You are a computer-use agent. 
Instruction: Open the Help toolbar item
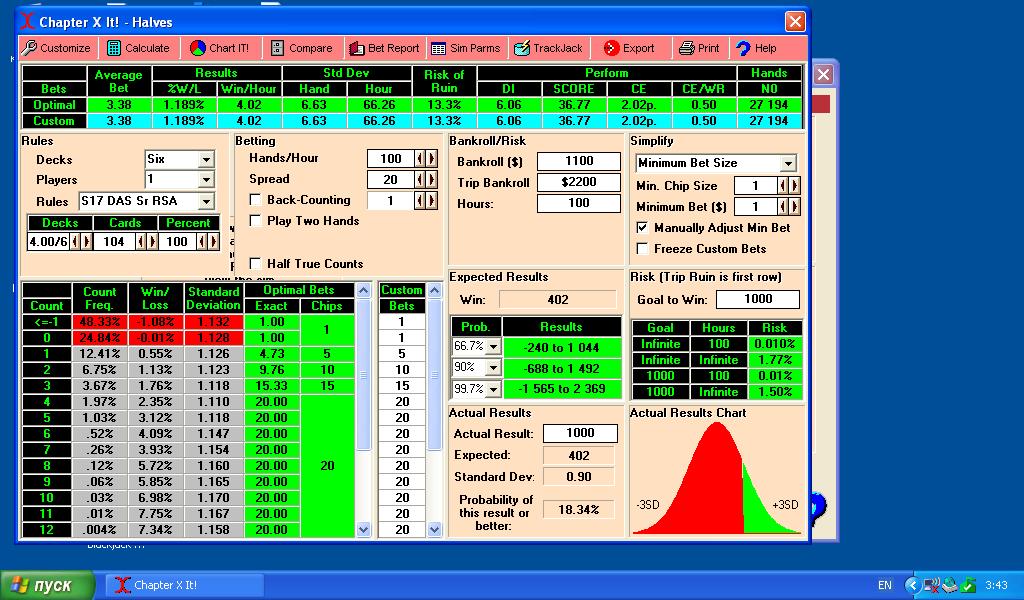coord(756,48)
